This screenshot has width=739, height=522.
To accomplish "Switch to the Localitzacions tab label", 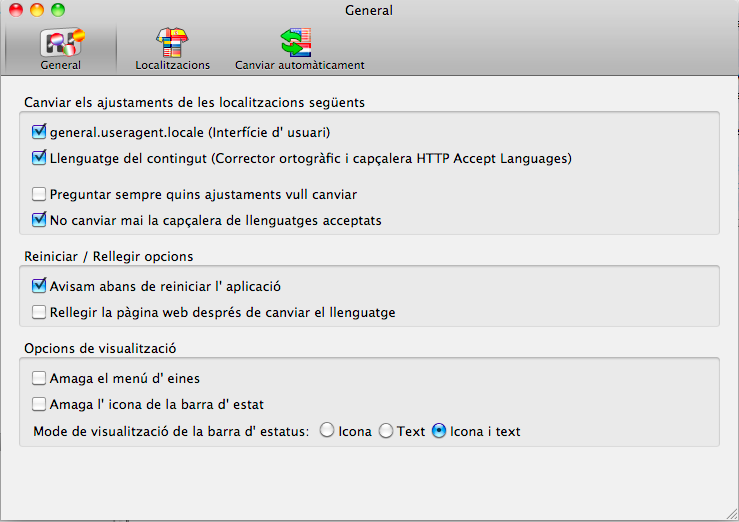I will pos(172,65).
